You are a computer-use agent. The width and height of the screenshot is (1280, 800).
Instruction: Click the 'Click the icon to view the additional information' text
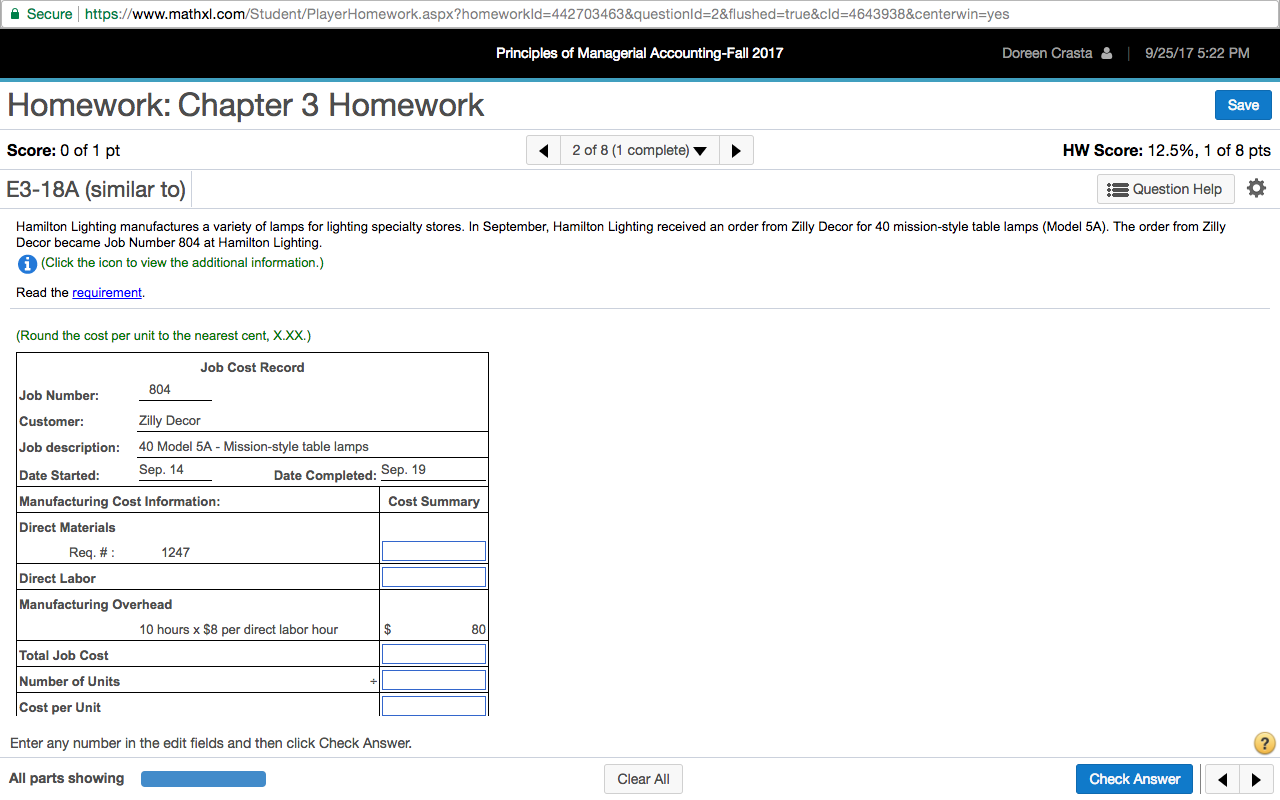click(x=182, y=263)
